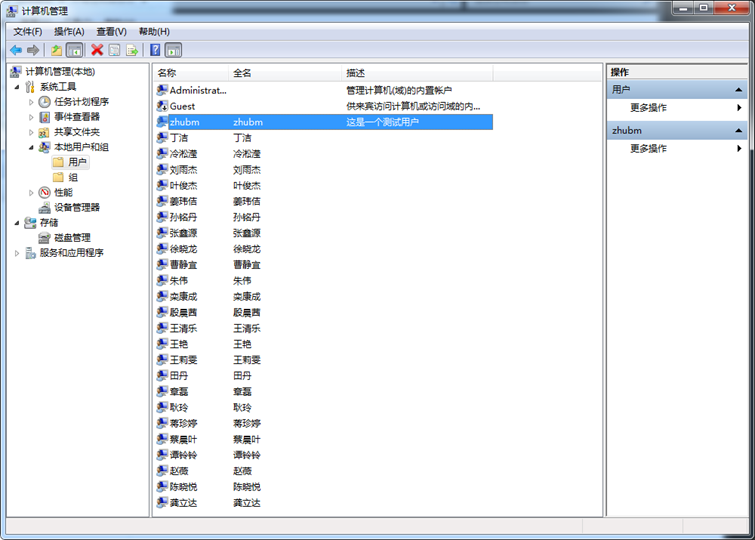755x540 pixels.
Task: Click the 设备管理器 tree icon
Action: [x=44, y=208]
